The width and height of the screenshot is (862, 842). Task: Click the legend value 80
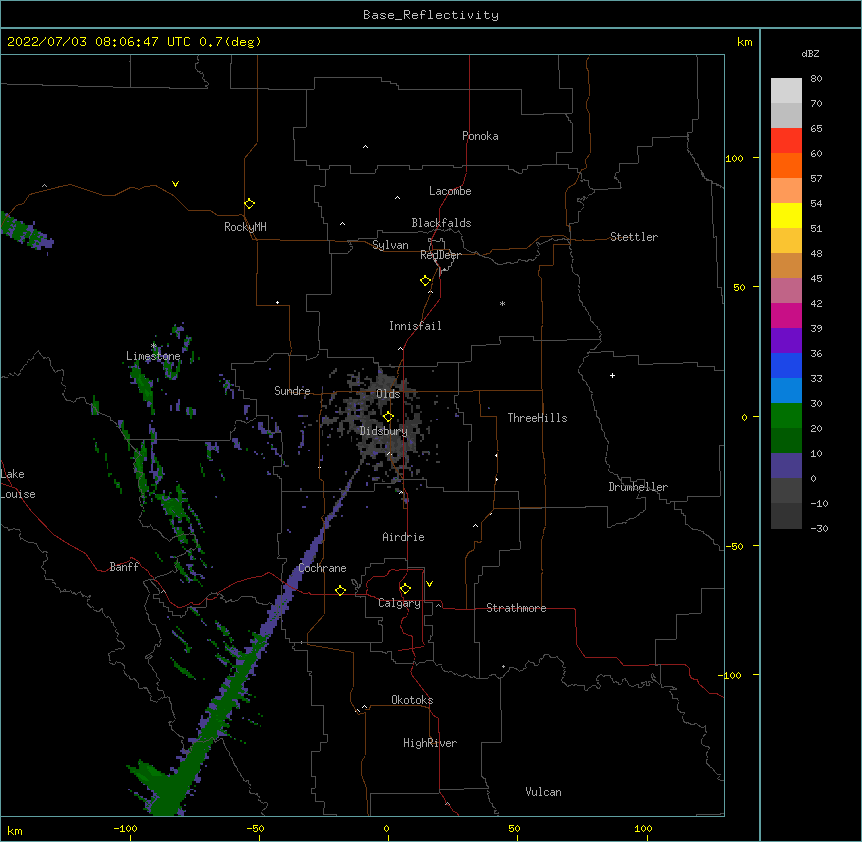pyautogui.click(x=816, y=78)
